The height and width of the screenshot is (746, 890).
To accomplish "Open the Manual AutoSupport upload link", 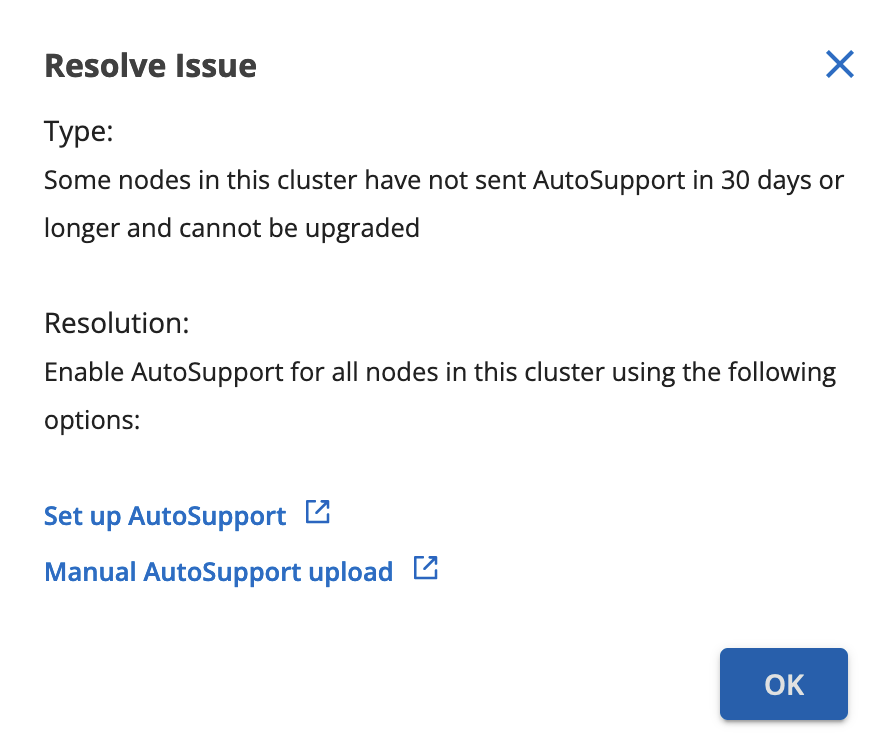I will [218, 572].
